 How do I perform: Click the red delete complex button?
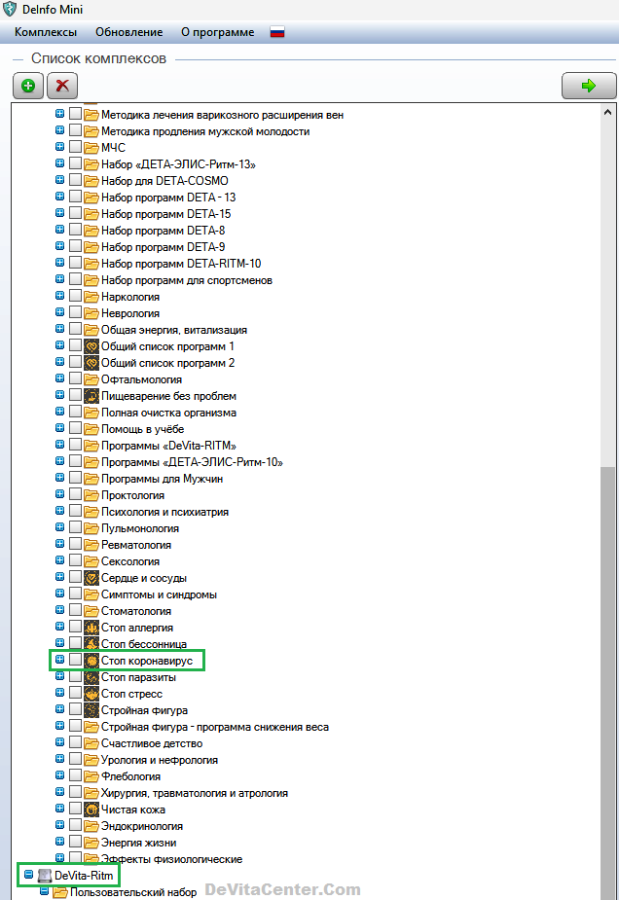(62, 86)
